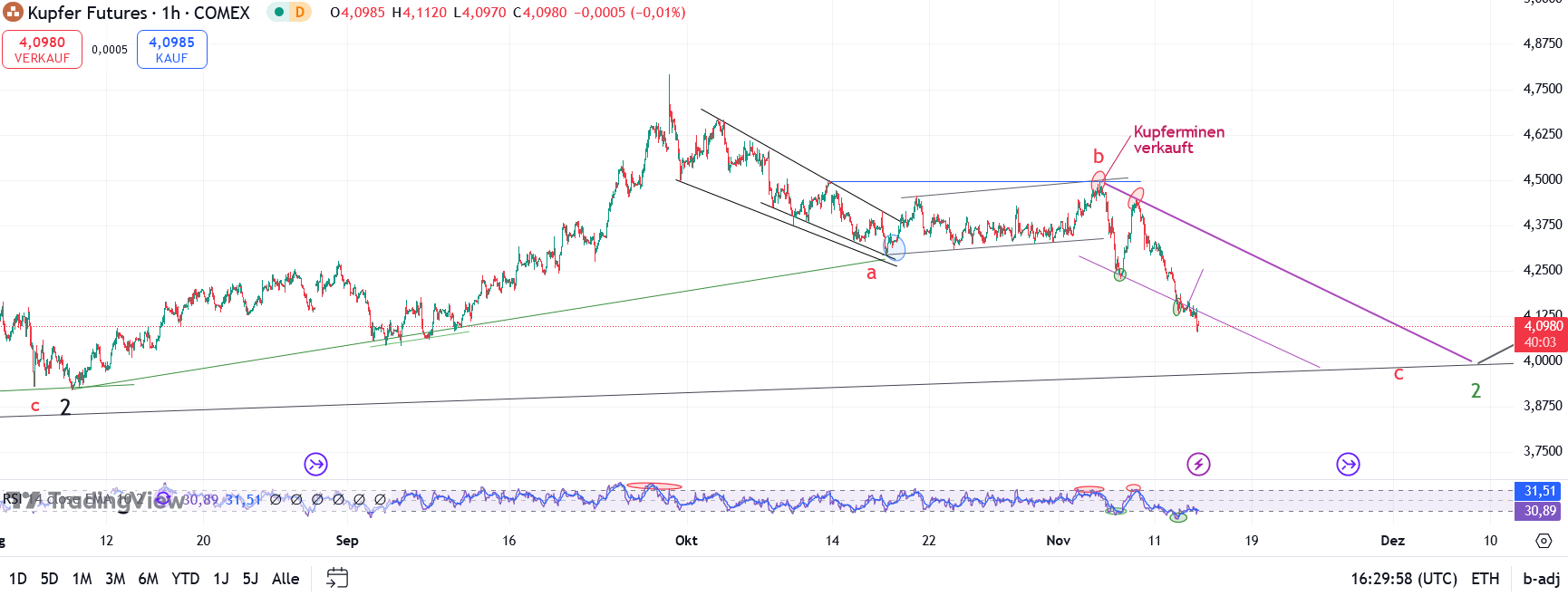This screenshot has width=1568, height=596.
Task: Select the thick purple descending trendline
Action: pos(1287,272)
